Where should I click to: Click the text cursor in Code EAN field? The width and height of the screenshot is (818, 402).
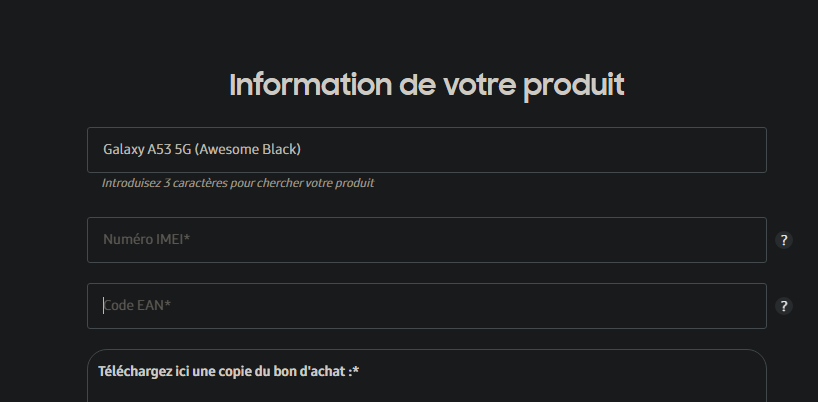(104, 306)
